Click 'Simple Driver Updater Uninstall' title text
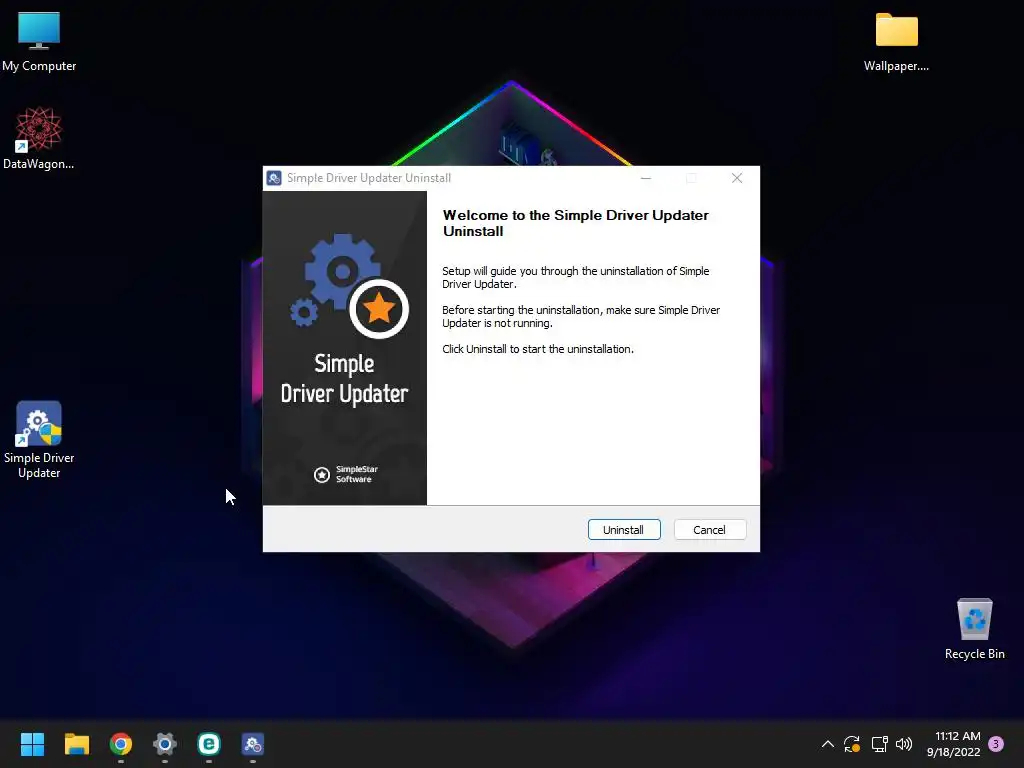Viewport: 1024px width, 768px height. click(x=369, y=178)
